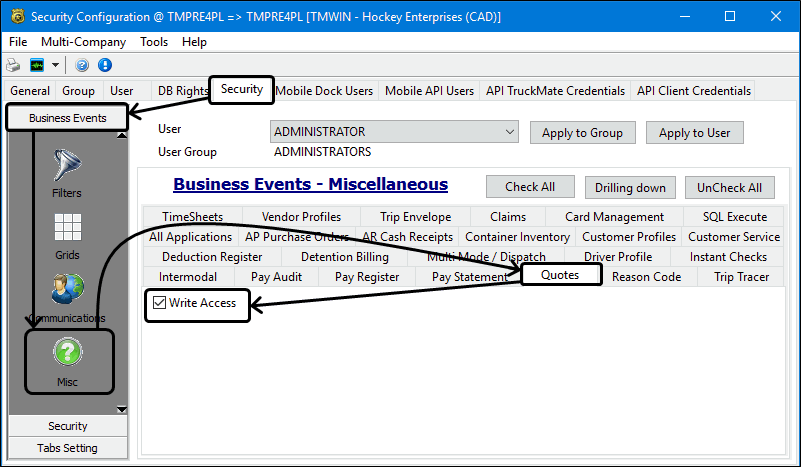Select the top Security tab
Screen dimensions: 801x467
pyautogui.click(x=242, y=89)
